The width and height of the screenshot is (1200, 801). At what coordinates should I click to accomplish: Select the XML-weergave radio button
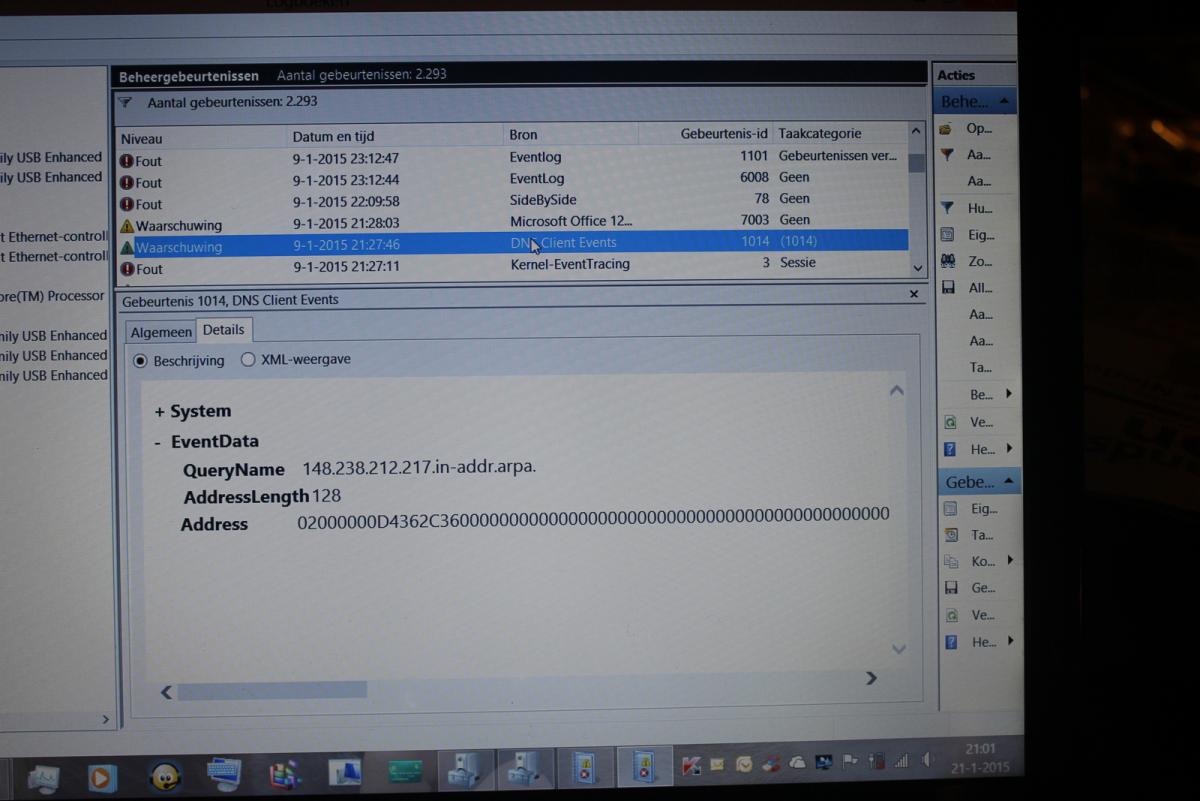pyautogui.click(x=248, y=360)
